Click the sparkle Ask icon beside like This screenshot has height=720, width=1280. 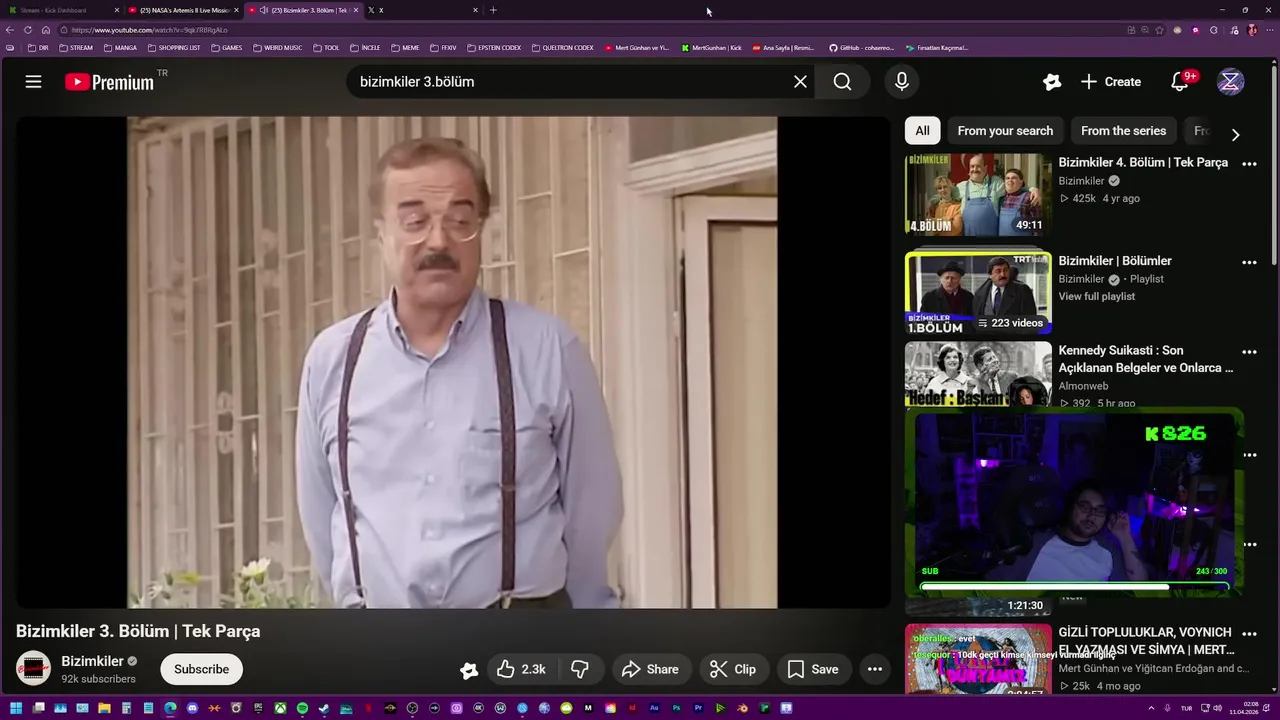tap(469, 670)
